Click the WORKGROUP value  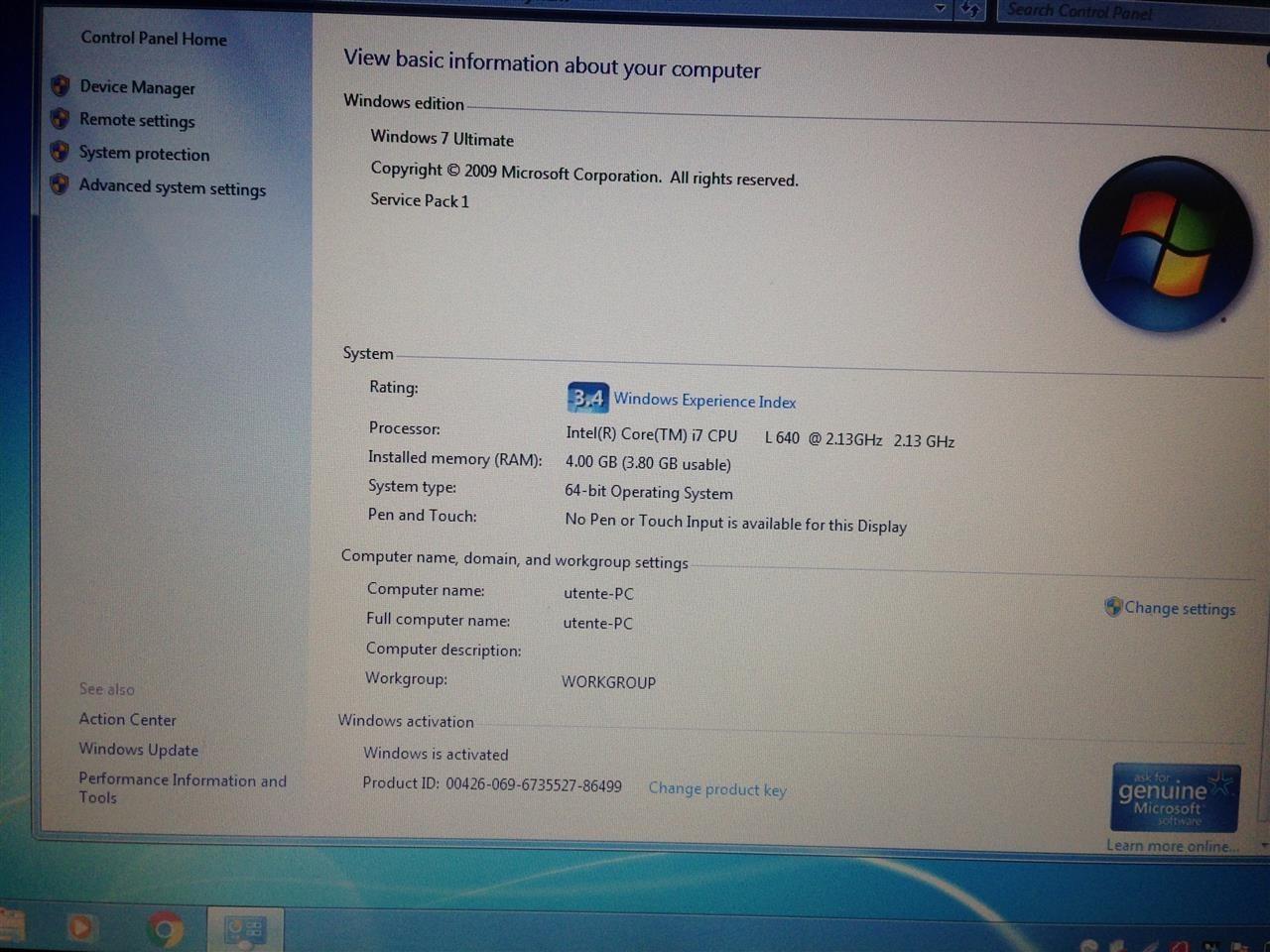(x=608, y=682)
